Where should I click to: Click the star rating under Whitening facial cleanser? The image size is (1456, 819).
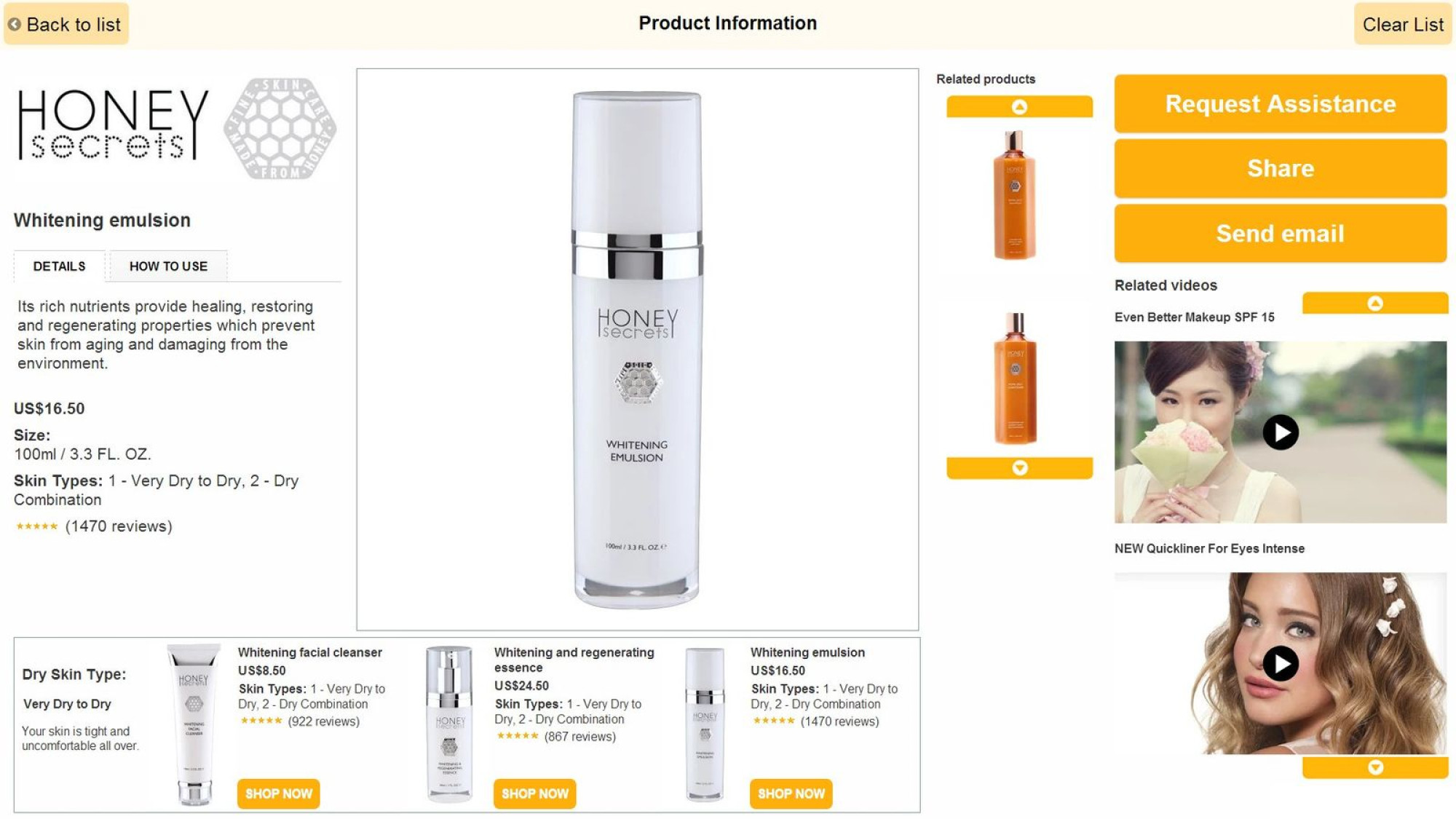tap(261, 721)
